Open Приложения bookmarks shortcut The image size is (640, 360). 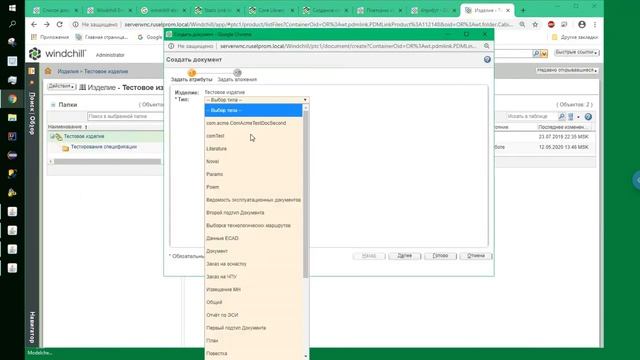(50, 37)
